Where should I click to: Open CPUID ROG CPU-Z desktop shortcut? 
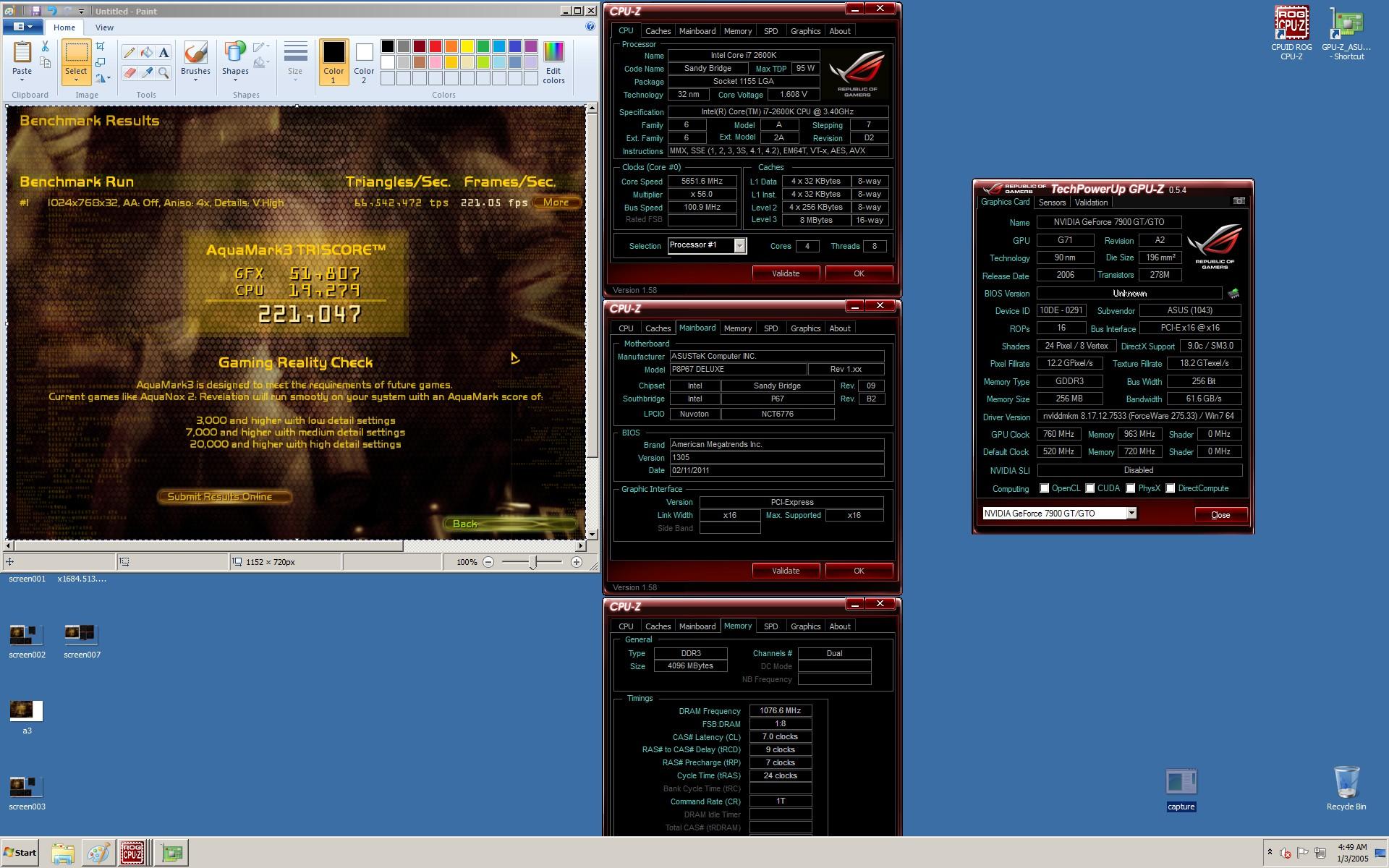(1291, 33)
